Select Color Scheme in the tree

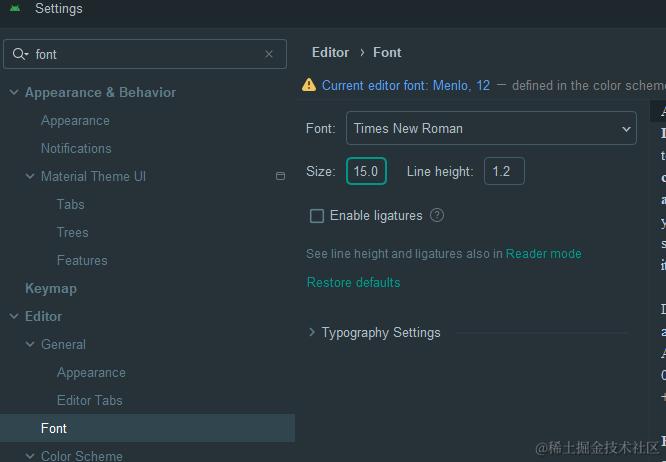[x=82, y=456]
